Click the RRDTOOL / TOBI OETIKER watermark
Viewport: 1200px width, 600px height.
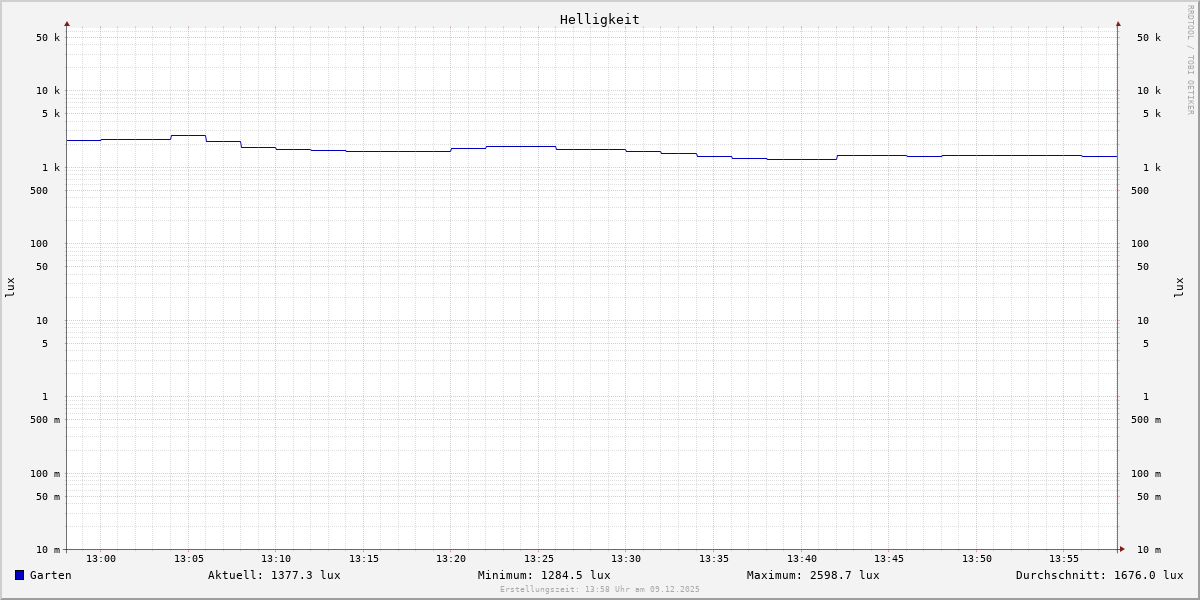coord(1190,60)
